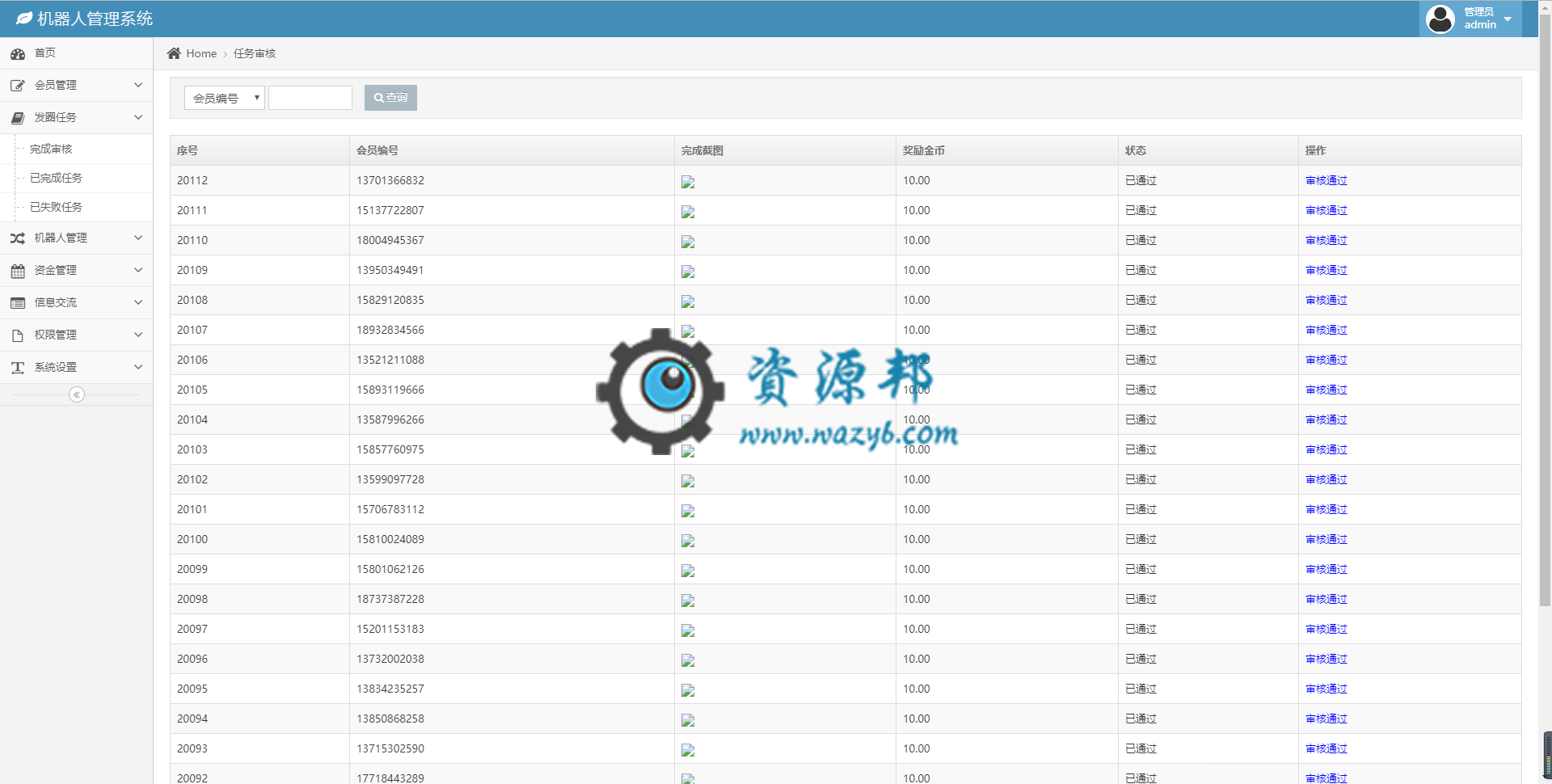Expand the 资金管理 chevron
This screenshot has width=1552, height=784.
coord(138,270)
